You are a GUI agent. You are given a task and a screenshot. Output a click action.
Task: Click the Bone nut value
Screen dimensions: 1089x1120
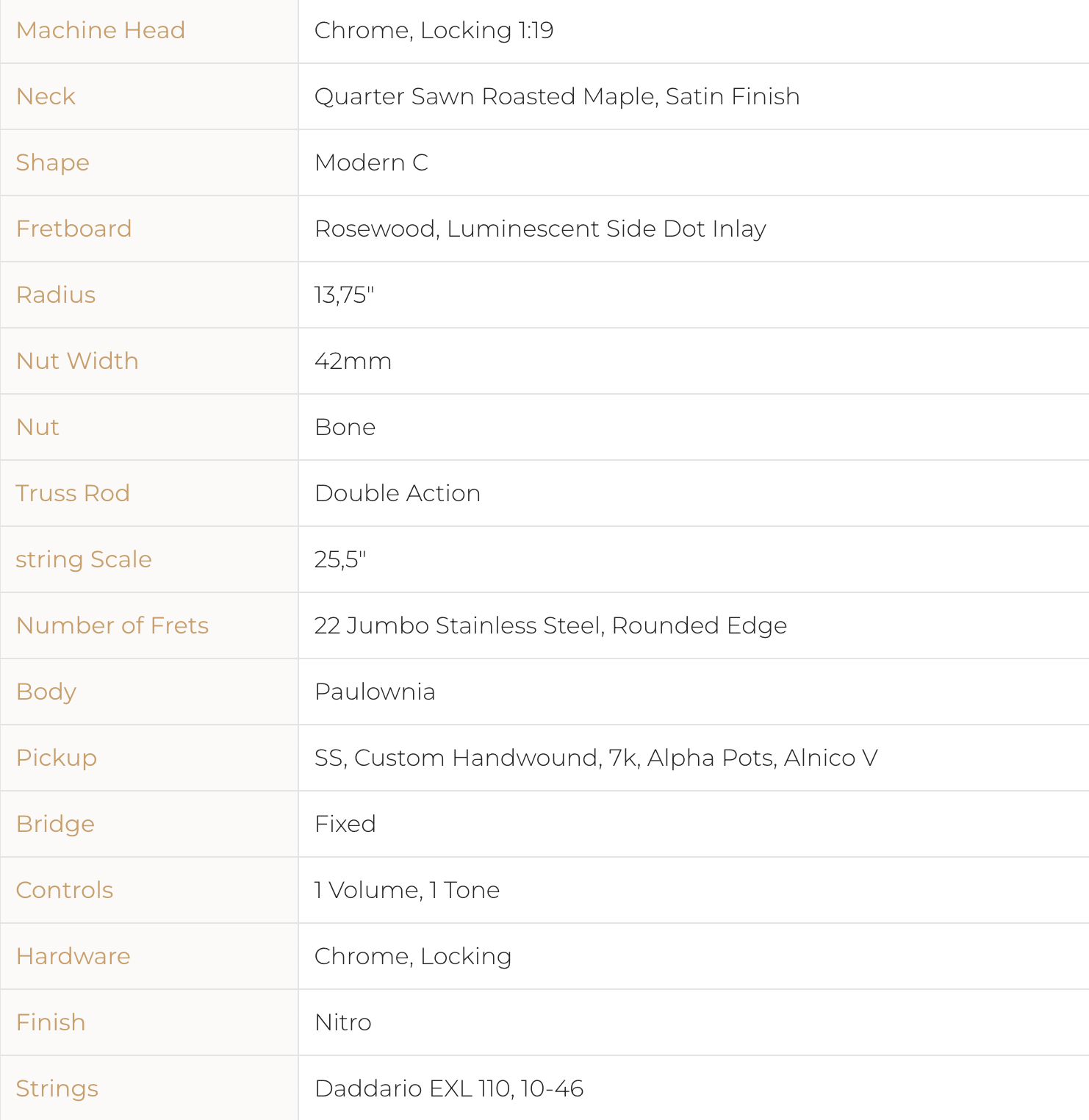(x=345, y=427)
